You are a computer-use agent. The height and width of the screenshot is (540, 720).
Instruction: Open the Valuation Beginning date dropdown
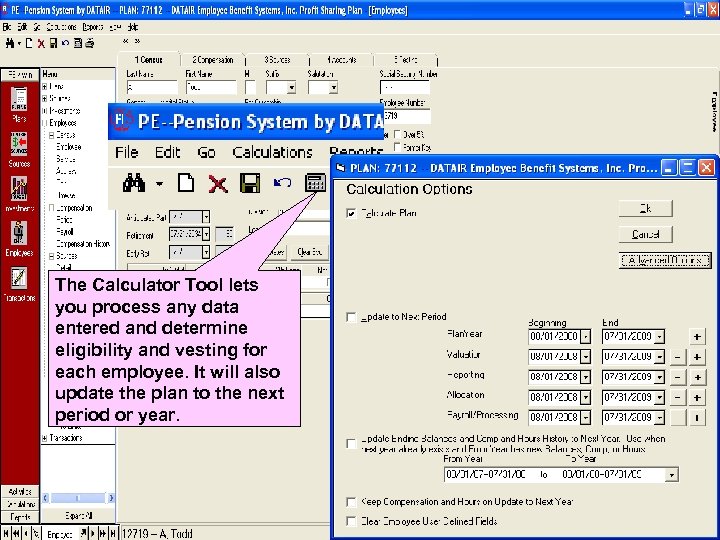click(x=585, y=356)
